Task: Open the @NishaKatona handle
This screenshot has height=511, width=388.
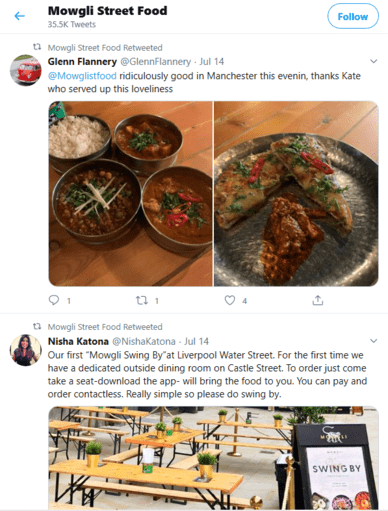Action: [144, 341]
